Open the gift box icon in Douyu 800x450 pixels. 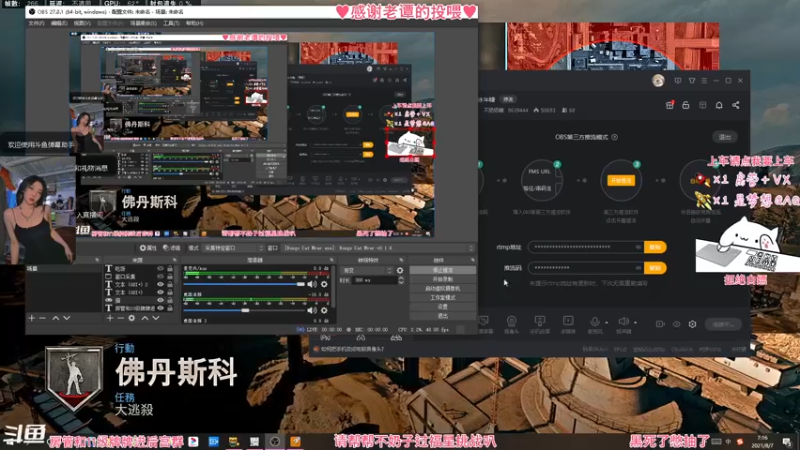point(669,105)
